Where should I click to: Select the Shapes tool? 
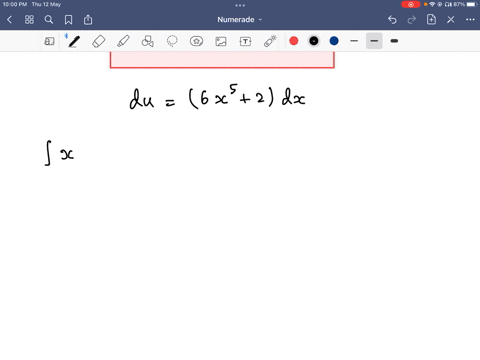coord(148,41)
